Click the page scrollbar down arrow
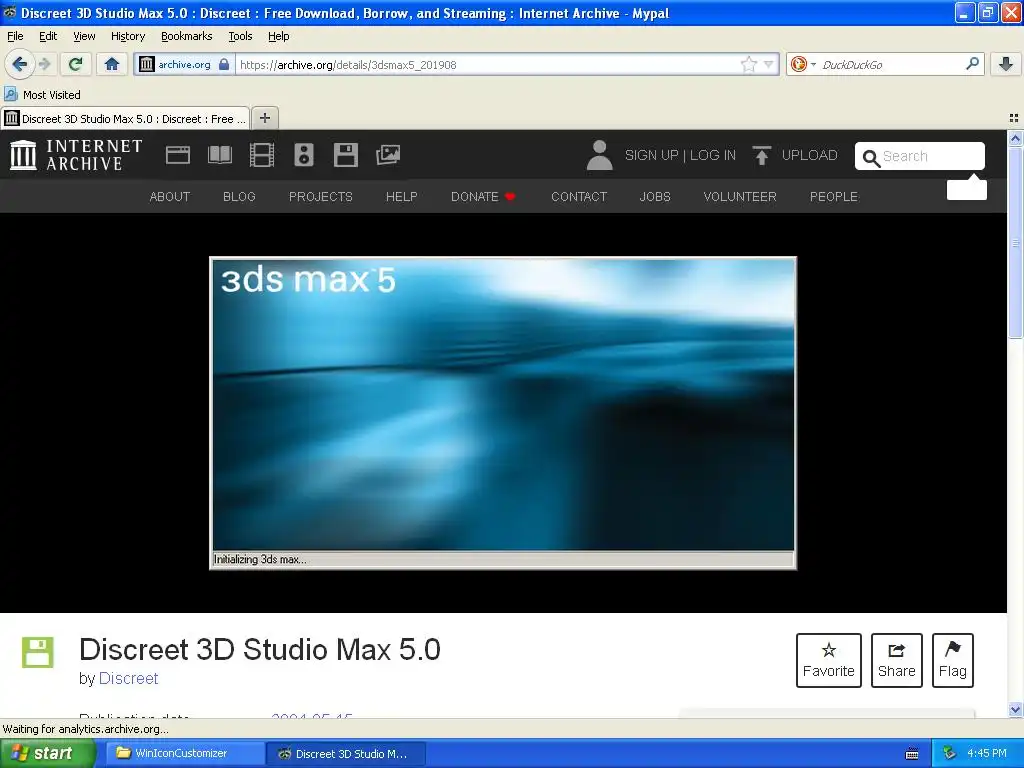1024x768 pixels. click(x=1015, y=709)
